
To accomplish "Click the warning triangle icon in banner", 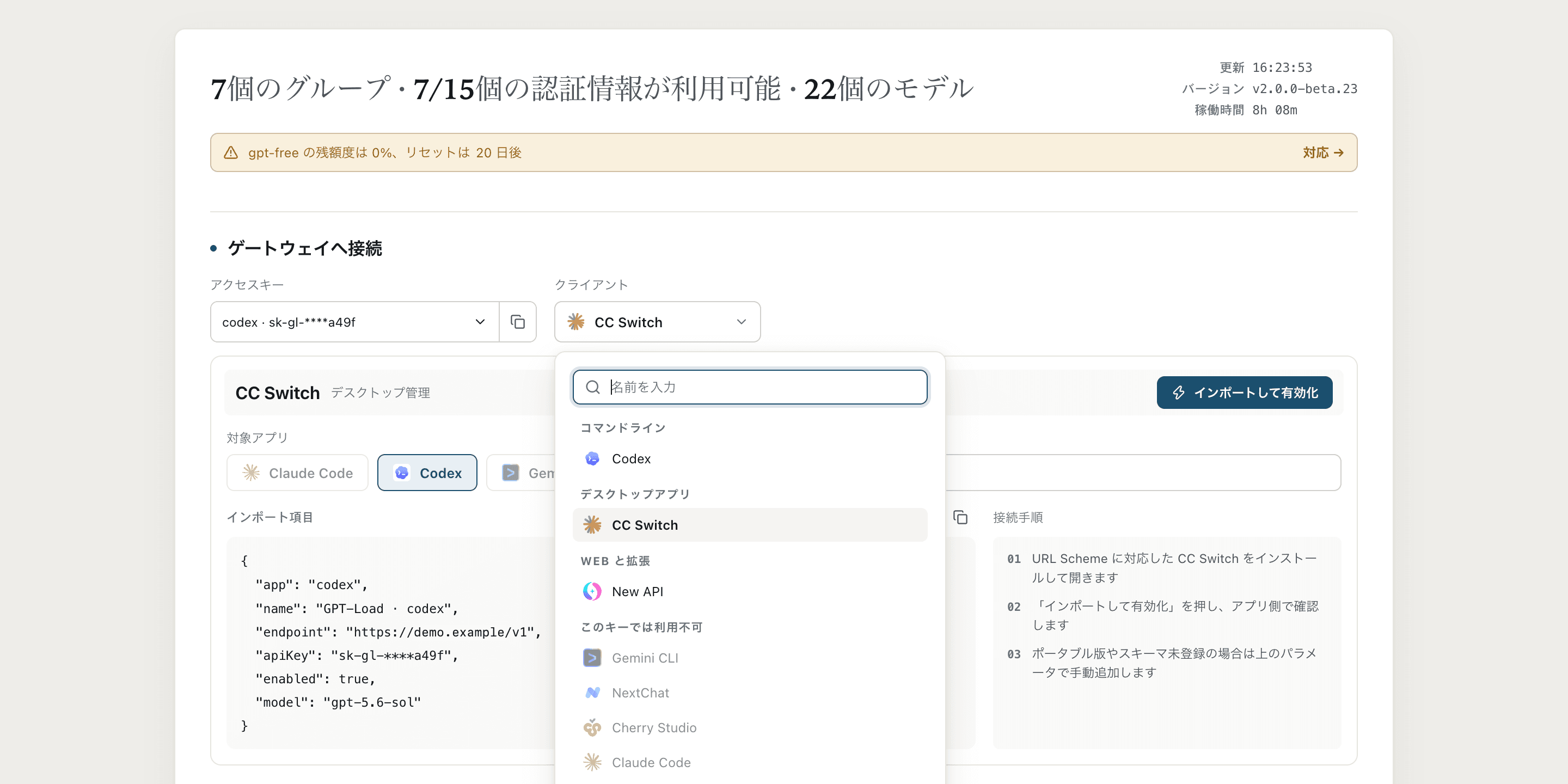I will coord(231,153).
